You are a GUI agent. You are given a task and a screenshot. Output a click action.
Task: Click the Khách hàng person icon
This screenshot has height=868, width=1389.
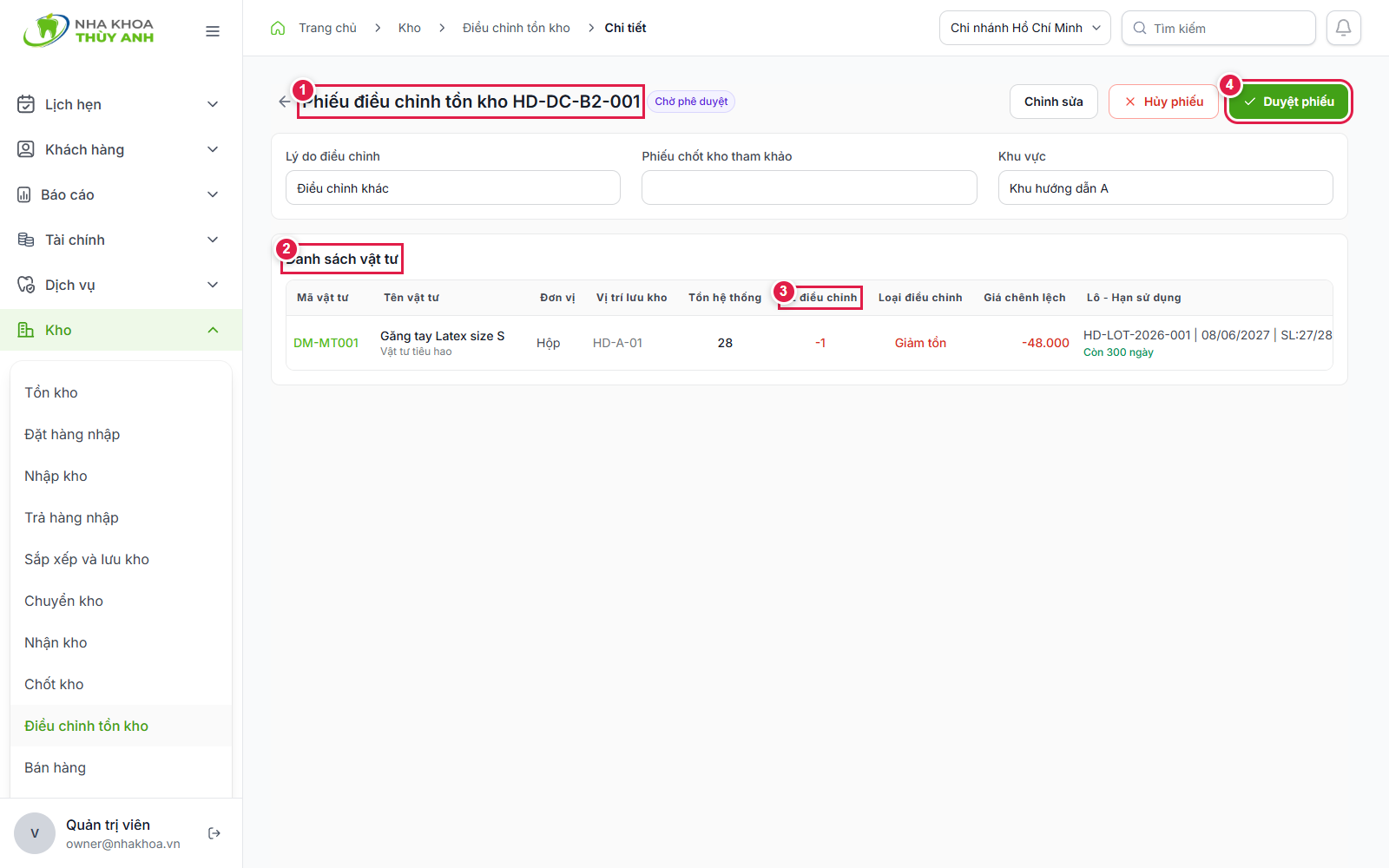click(26, 149)
